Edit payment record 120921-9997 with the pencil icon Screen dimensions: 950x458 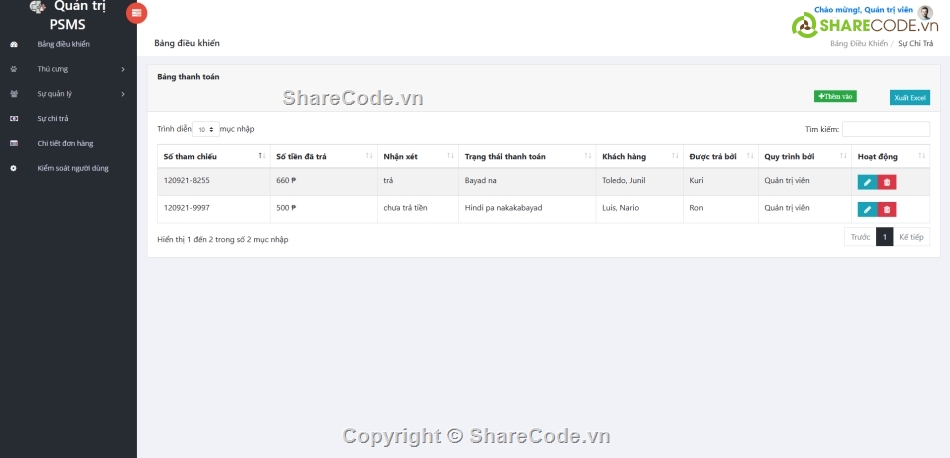(867, 209)
